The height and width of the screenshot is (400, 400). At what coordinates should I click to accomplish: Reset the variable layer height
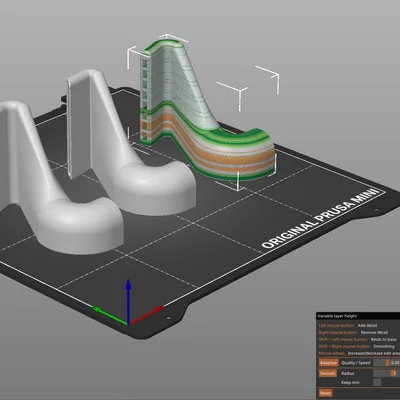tap(325, 393)
